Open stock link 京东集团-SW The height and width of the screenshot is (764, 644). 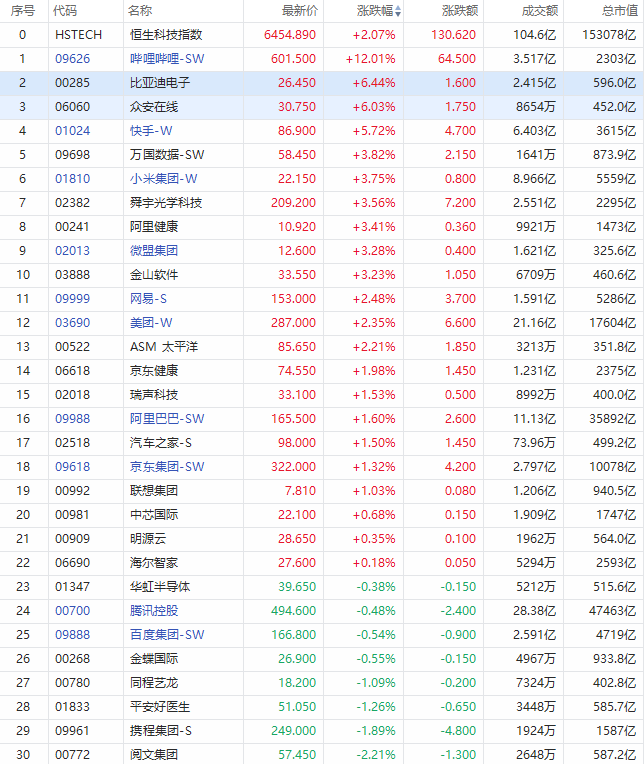tap(167, 467)
